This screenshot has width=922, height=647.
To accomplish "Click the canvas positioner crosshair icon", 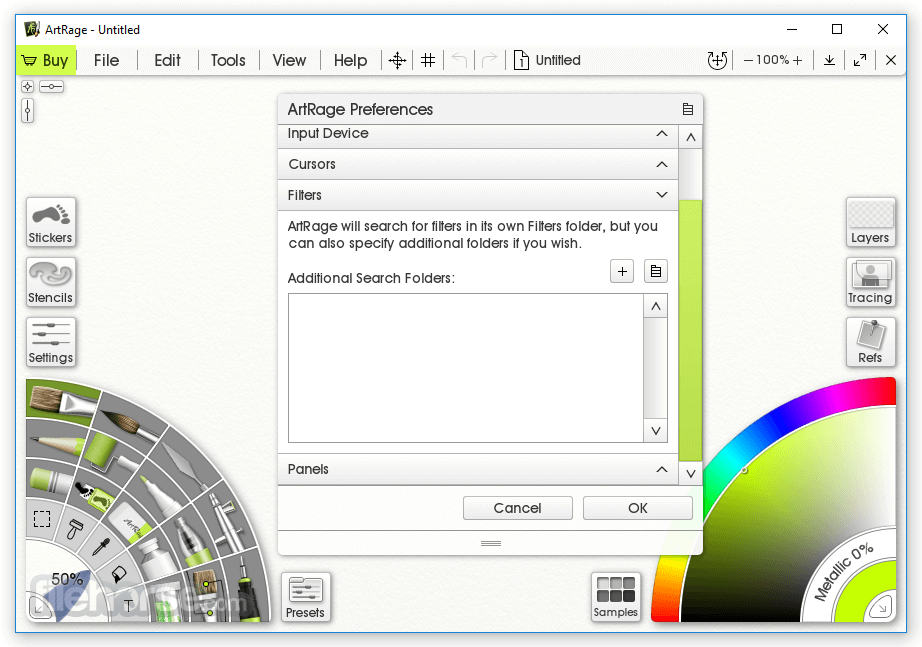I will [397, 60].
